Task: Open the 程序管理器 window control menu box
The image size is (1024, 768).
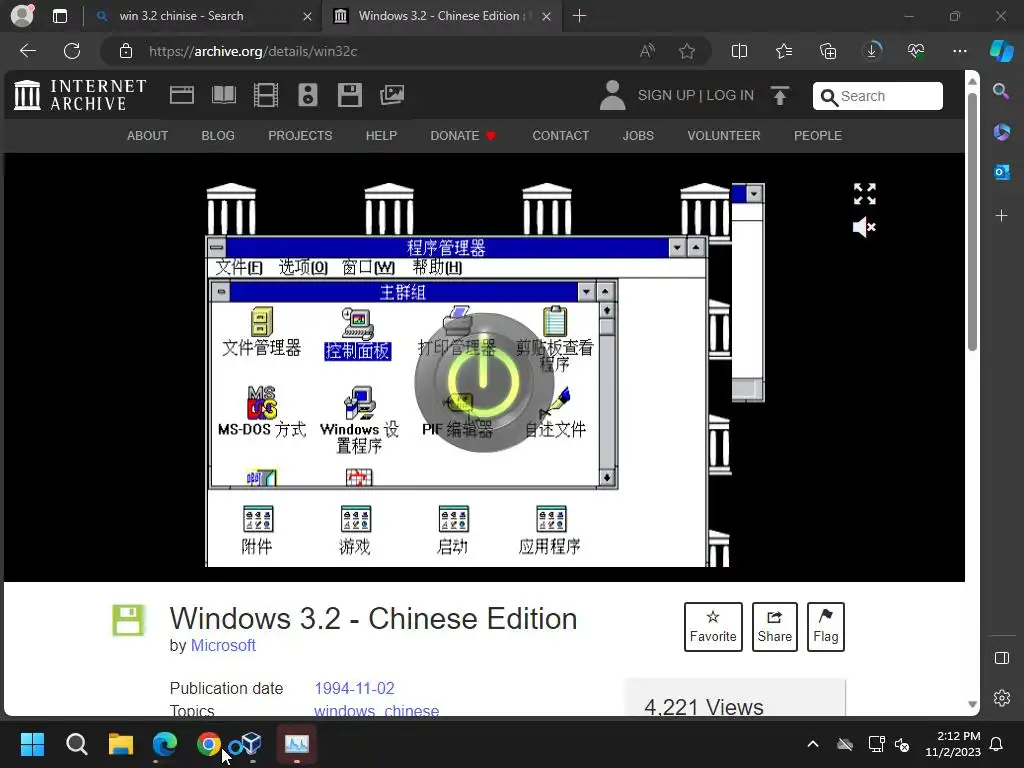Action: click(217, 248)
